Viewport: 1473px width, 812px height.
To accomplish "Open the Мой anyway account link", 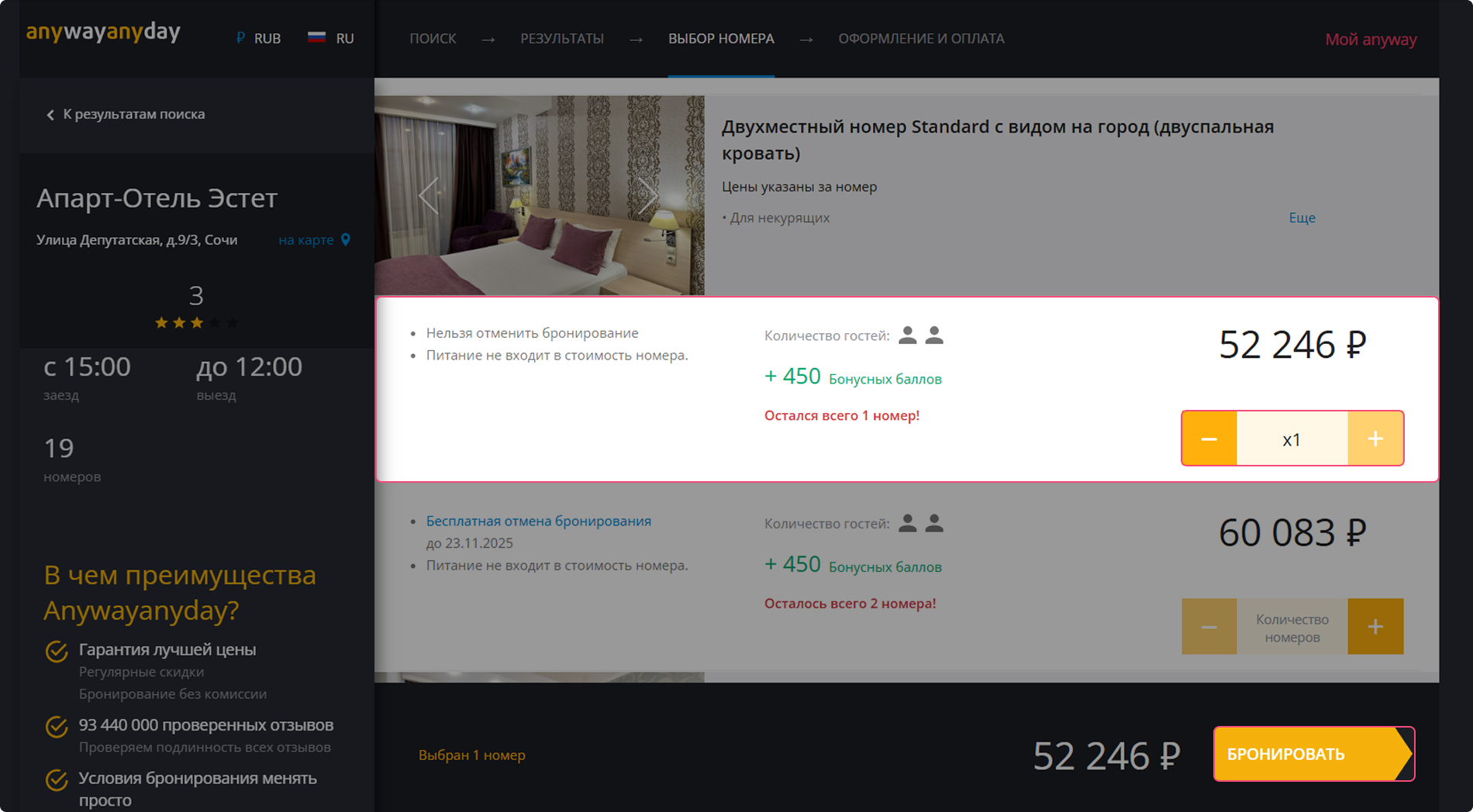I will click(x=1370, y=40).
